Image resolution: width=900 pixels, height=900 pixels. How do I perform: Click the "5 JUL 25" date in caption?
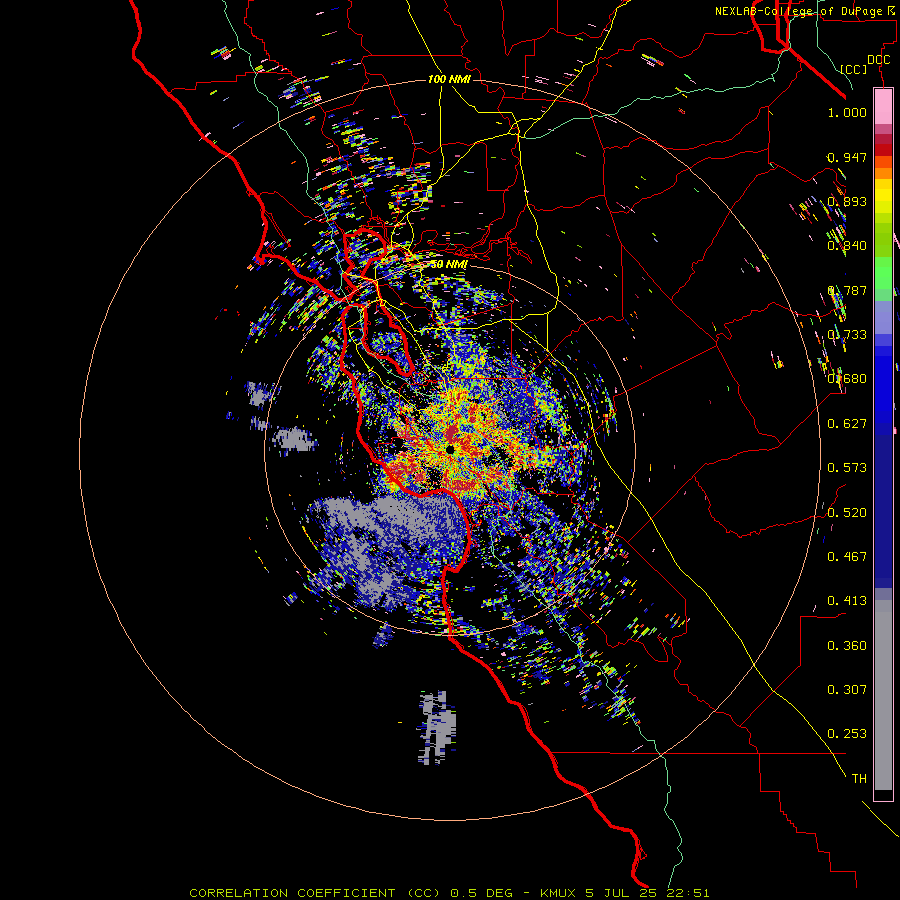coord(620,893)
